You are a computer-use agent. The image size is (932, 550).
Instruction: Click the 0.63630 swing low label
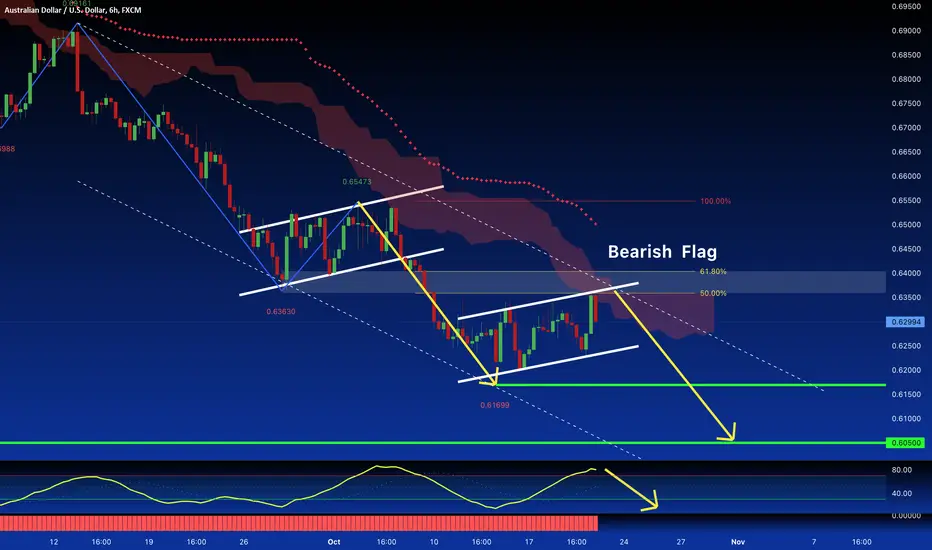(281, 311)
